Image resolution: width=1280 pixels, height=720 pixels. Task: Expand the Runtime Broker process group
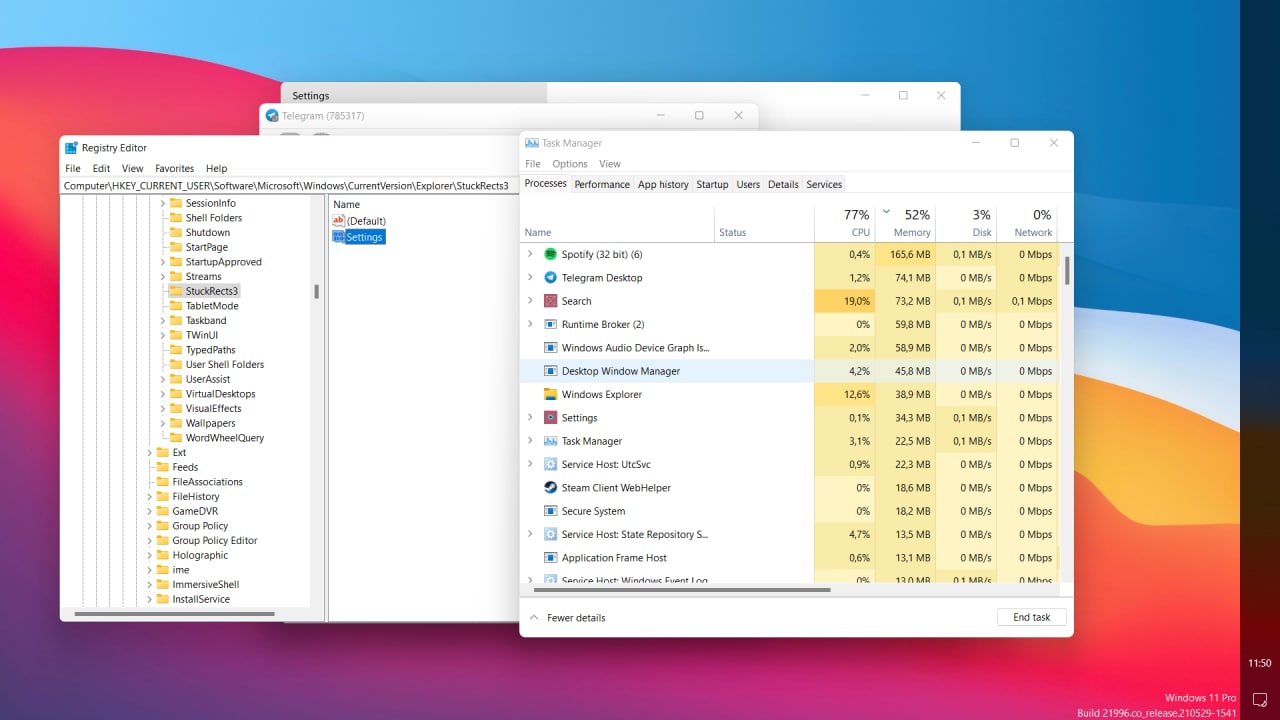(x=530, y=324)
